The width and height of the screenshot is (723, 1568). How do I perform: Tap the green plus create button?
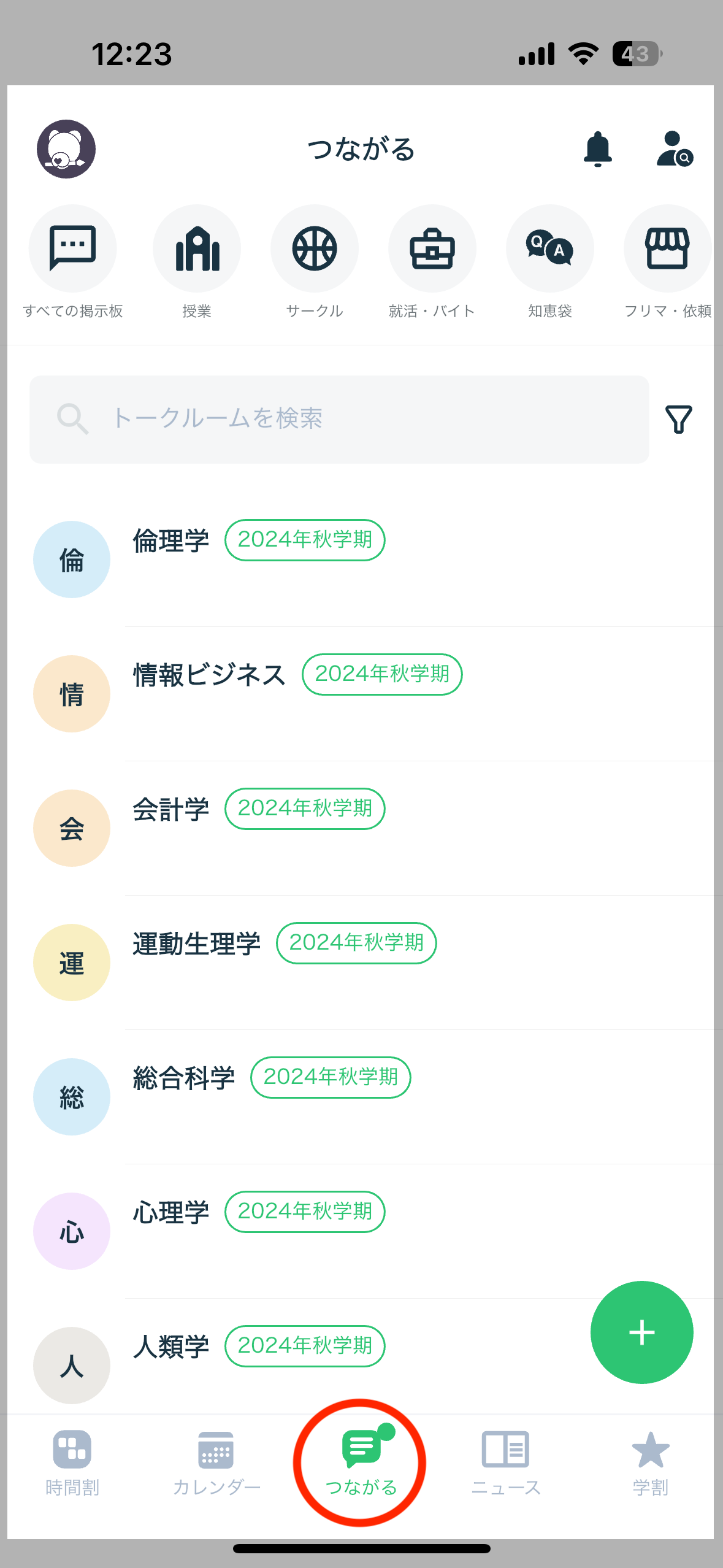[x=642, y=1332]
